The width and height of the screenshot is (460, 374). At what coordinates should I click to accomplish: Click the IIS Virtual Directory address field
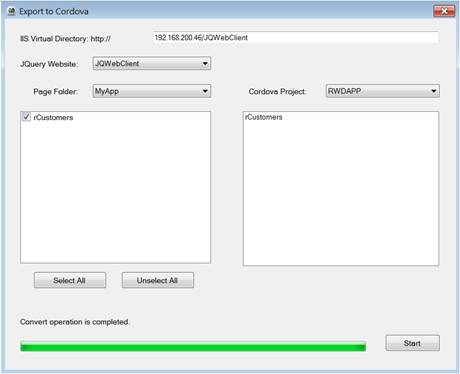click(x=296, y=38)
